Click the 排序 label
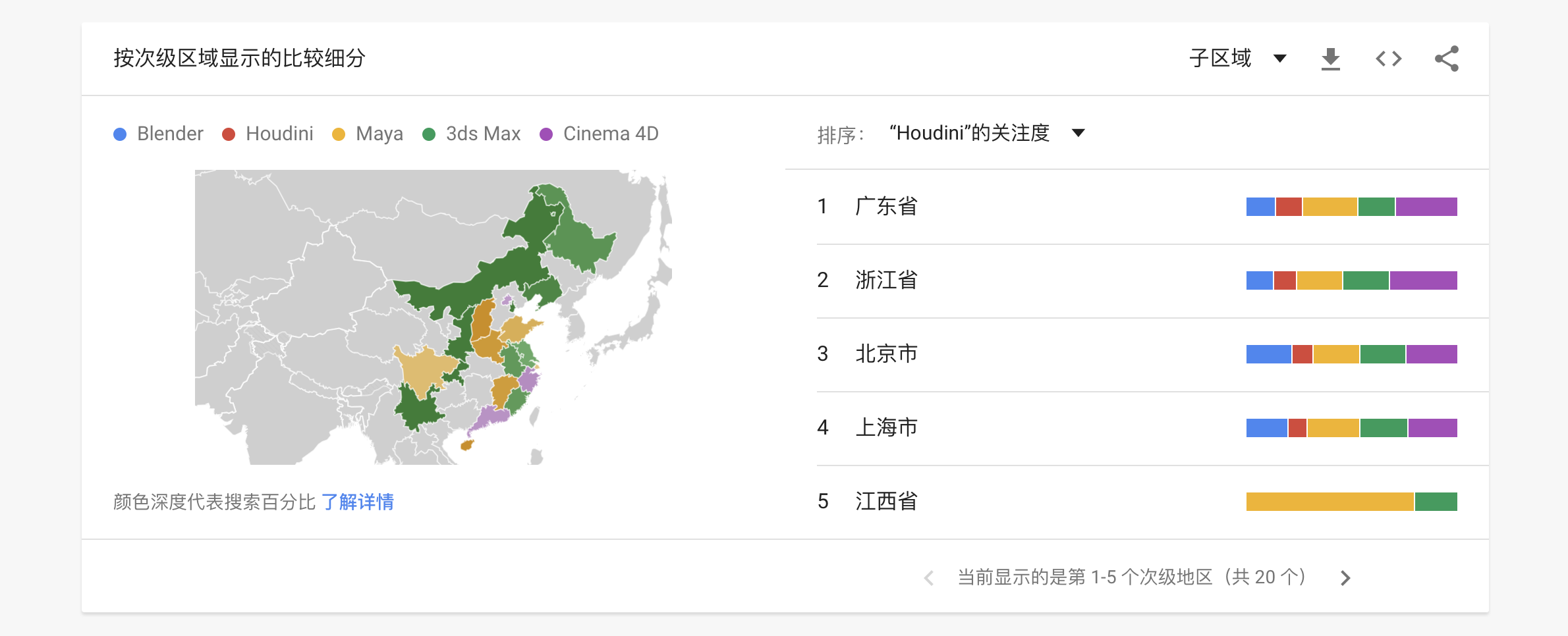The image size is (1568, 636). point(840,135)
